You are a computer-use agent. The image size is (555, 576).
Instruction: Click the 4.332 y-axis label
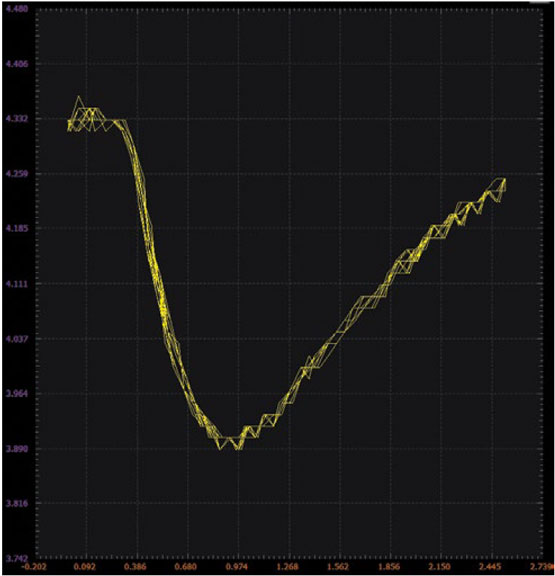pos(17,119)
